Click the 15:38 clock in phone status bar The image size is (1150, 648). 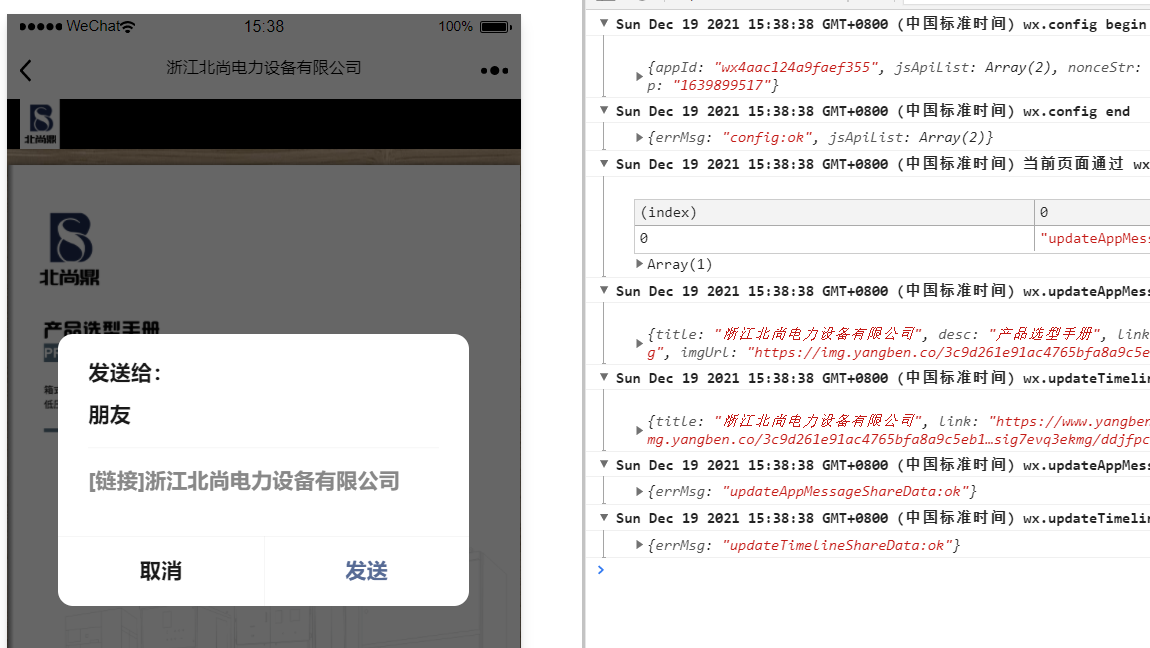(x=264, y=26)
